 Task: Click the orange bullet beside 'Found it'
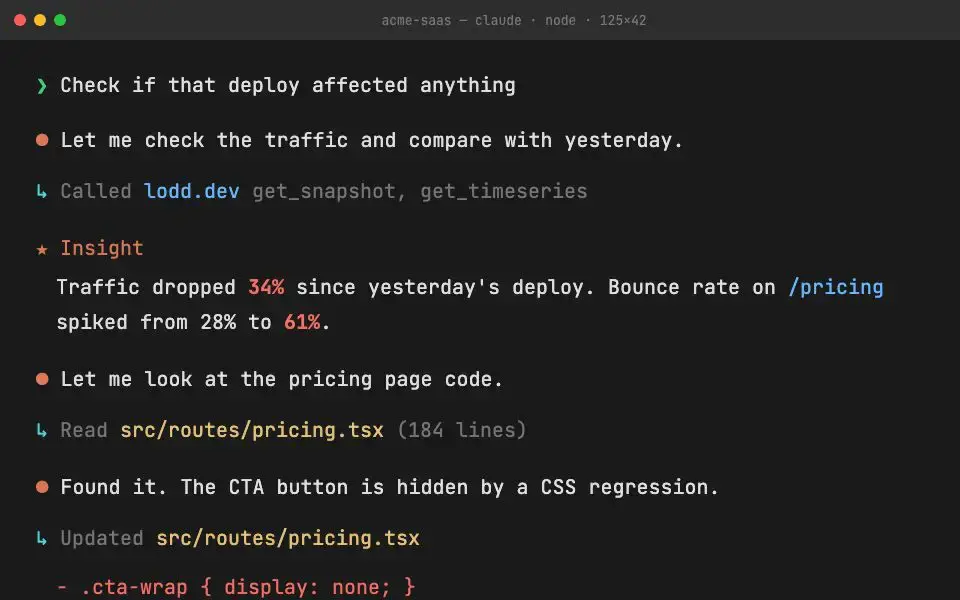coord(42,487)
